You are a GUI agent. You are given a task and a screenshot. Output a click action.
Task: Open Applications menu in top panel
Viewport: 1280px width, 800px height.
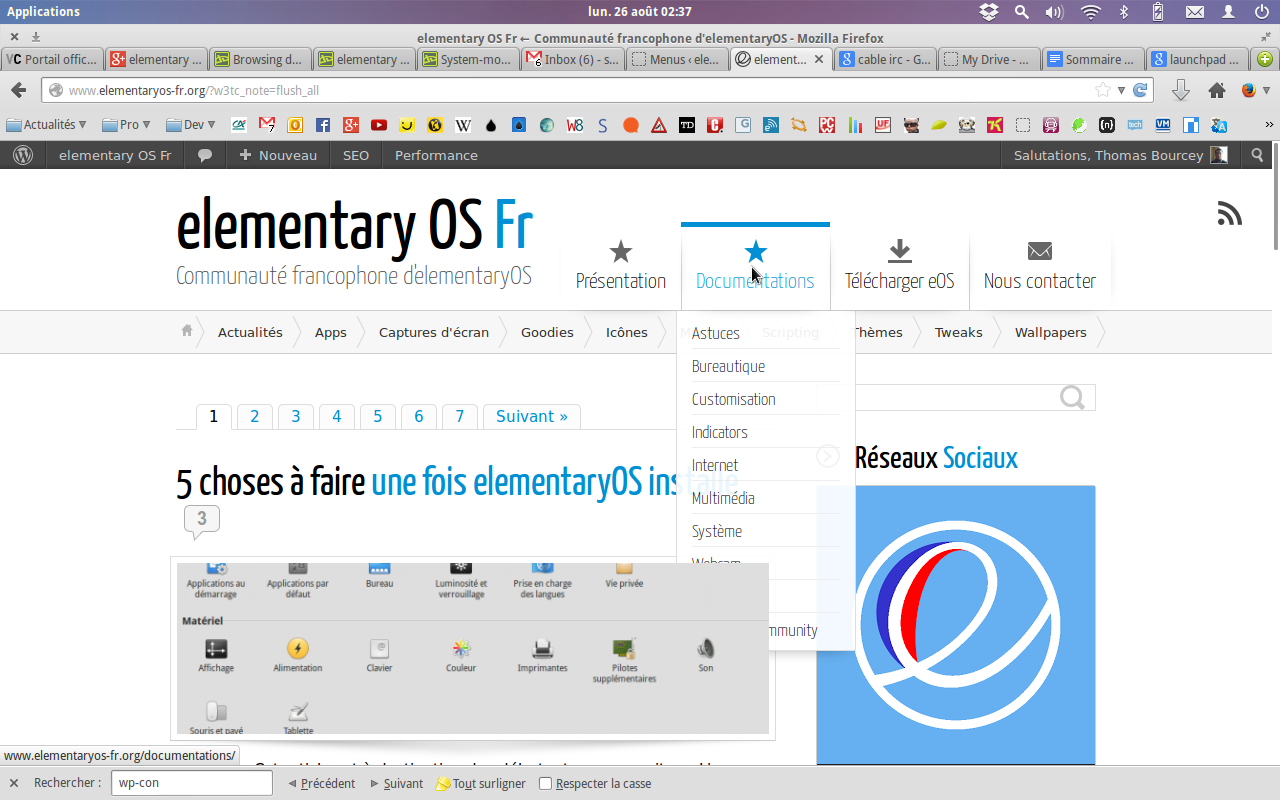pos(43,12)
